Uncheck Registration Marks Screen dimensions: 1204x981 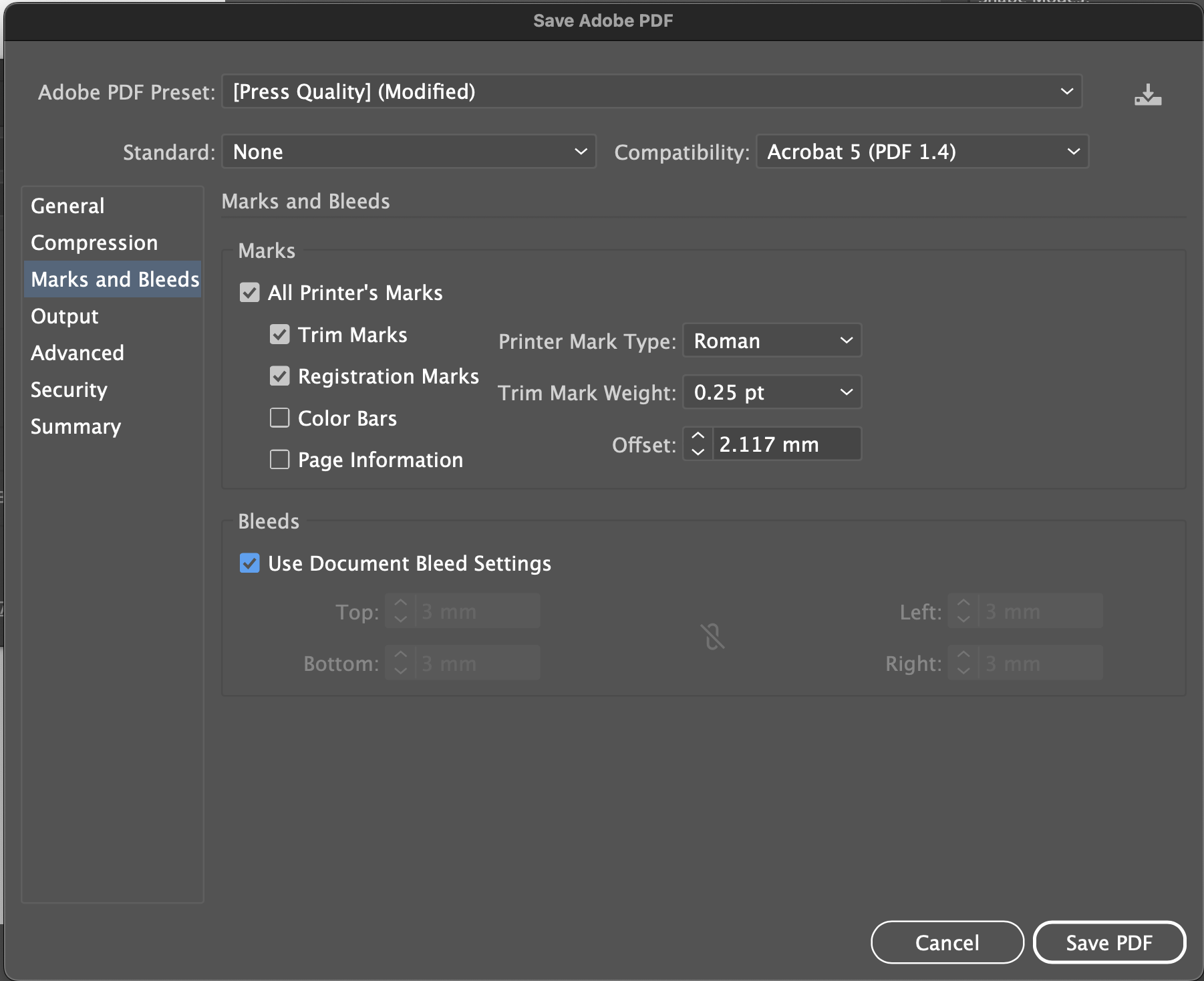(x=280, y=376)
